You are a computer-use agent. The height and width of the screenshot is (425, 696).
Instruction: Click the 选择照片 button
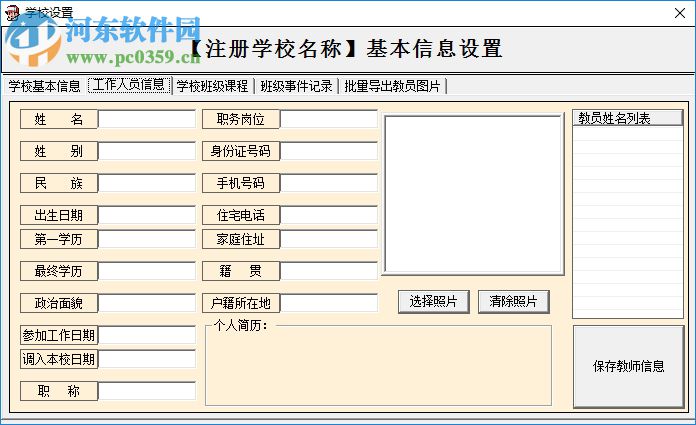click(x=434, y=302)
